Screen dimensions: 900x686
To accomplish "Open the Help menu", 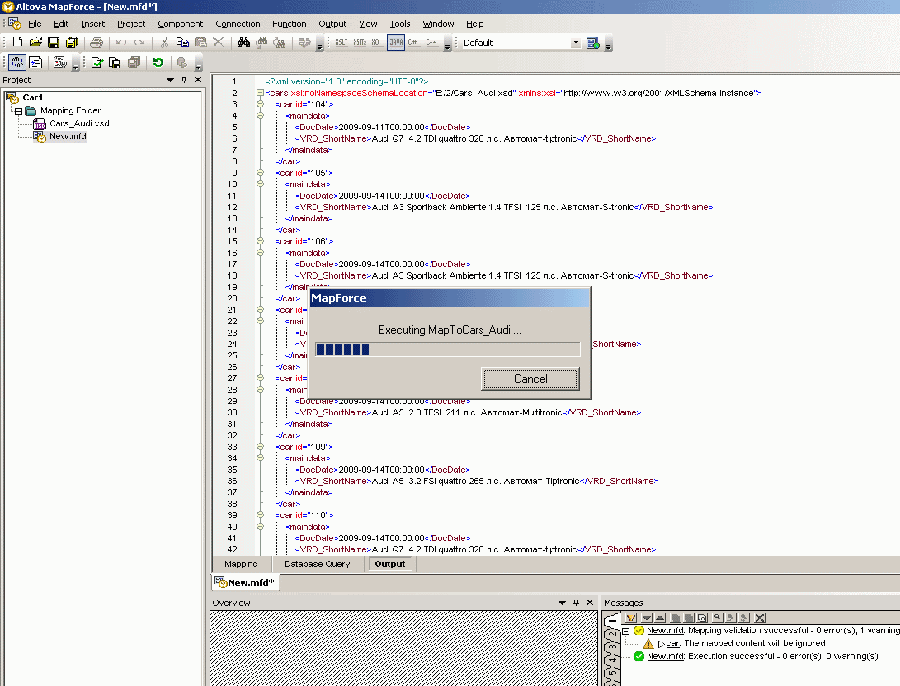I will click(x=474, y=24).
